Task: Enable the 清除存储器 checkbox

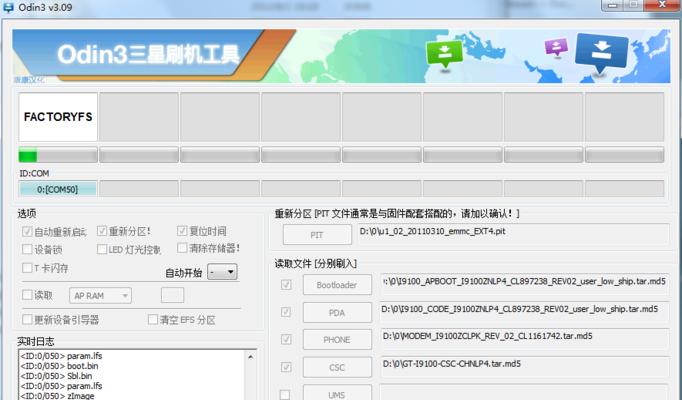Action: (182, 248)
